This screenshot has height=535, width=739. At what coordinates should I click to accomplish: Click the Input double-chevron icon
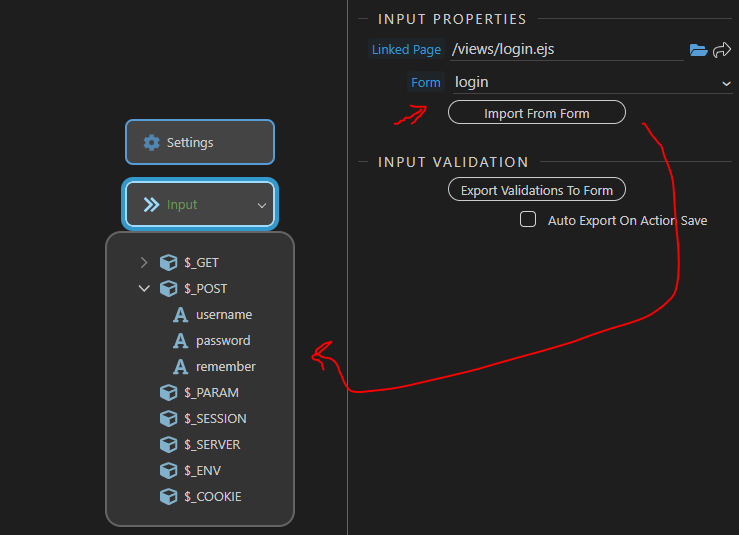[x=151, y=205]
